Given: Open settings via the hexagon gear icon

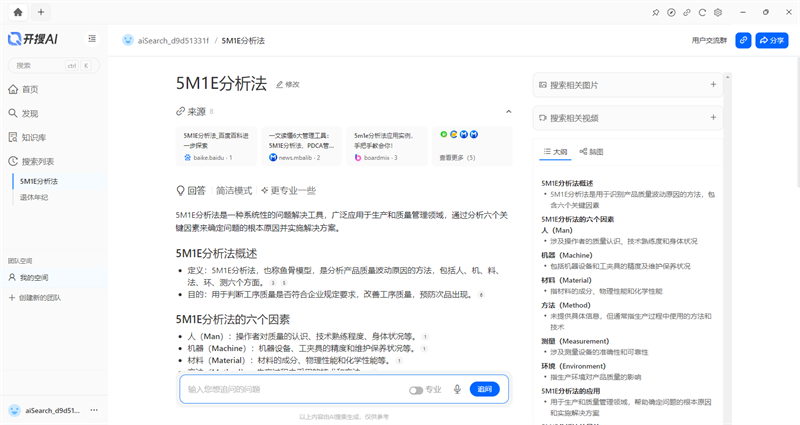Looking at the screenshot, I should [x=719, y=12].
